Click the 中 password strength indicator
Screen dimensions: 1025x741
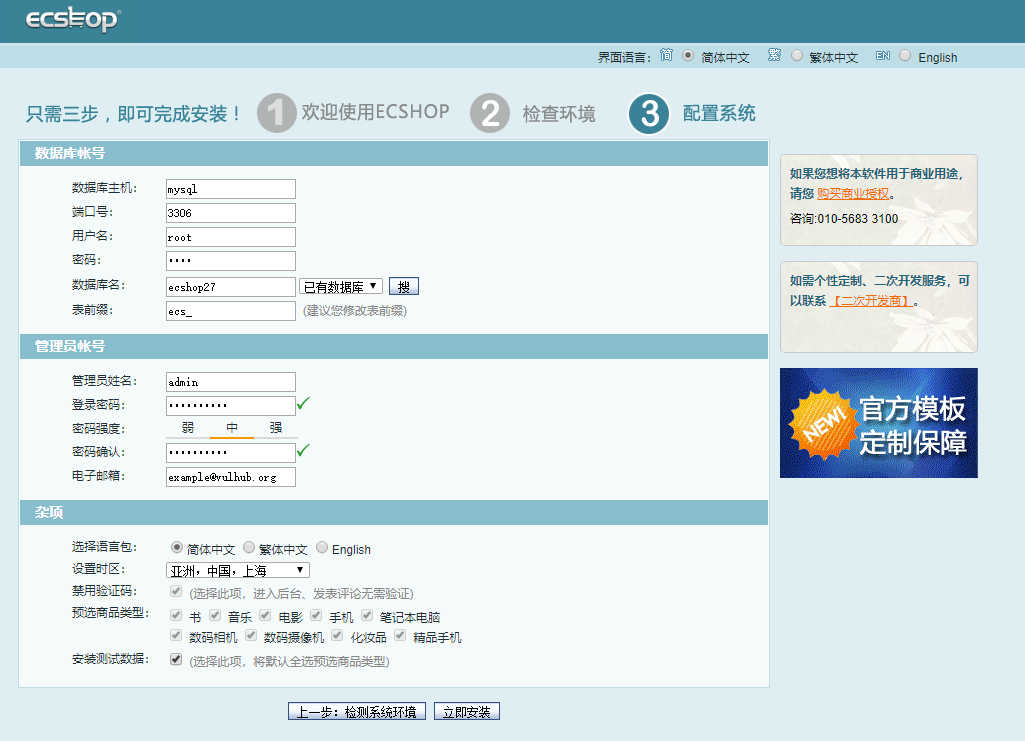232,428
